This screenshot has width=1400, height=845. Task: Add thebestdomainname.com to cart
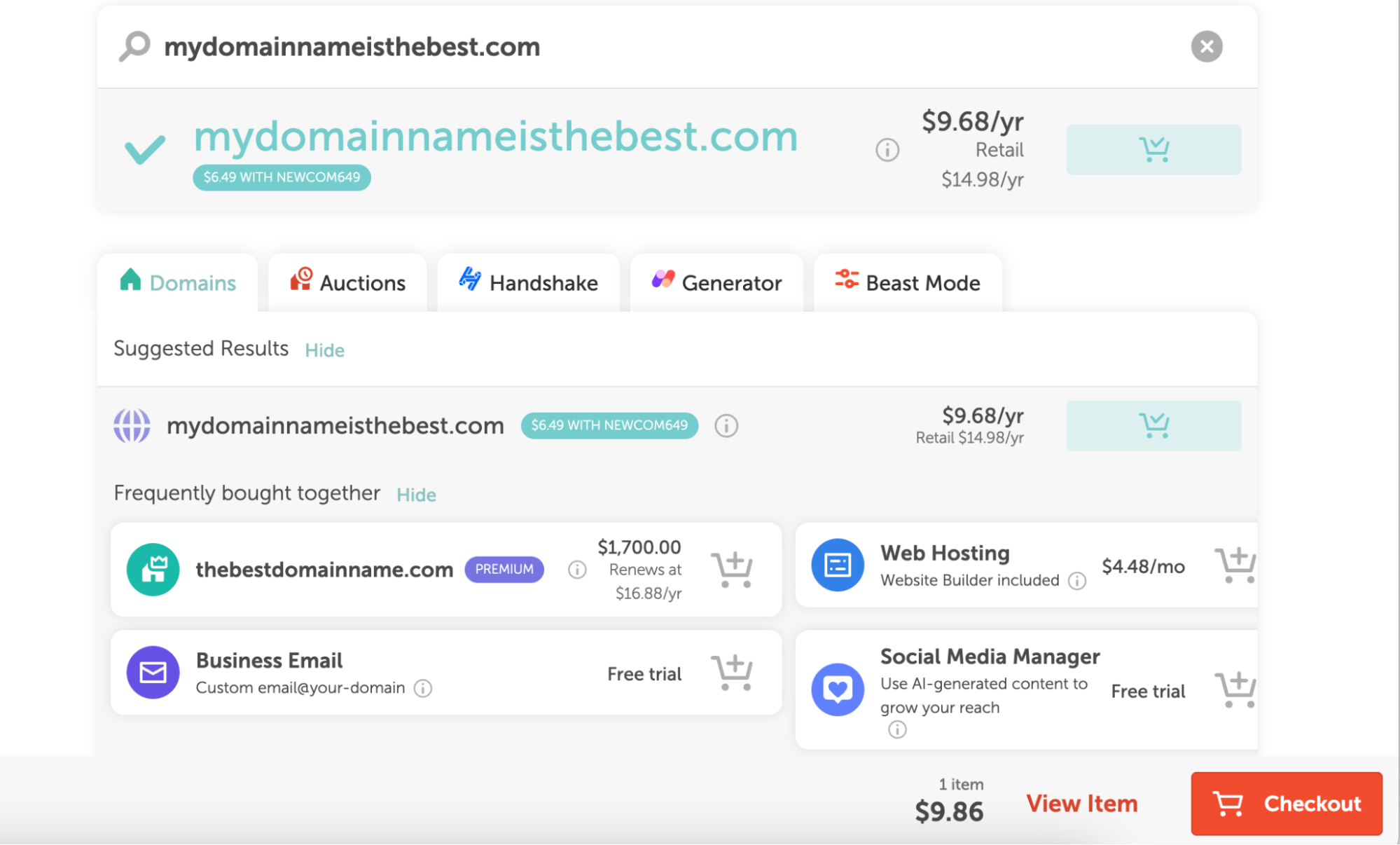(732, 570)
